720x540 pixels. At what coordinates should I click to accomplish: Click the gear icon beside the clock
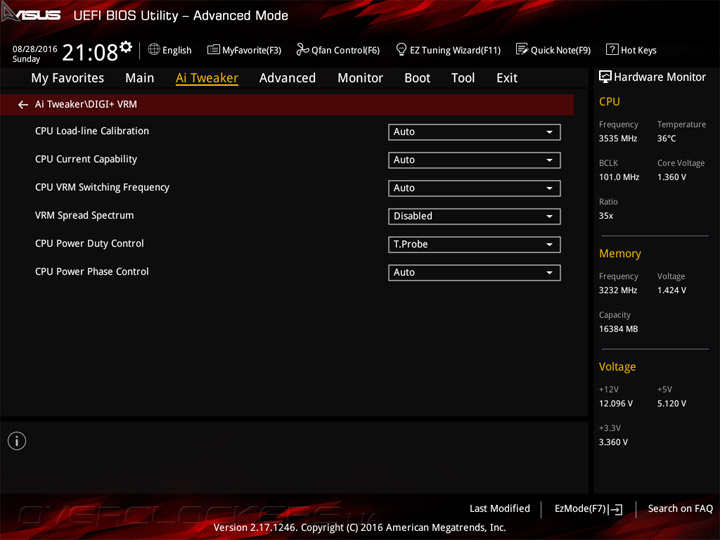point(126,46)
